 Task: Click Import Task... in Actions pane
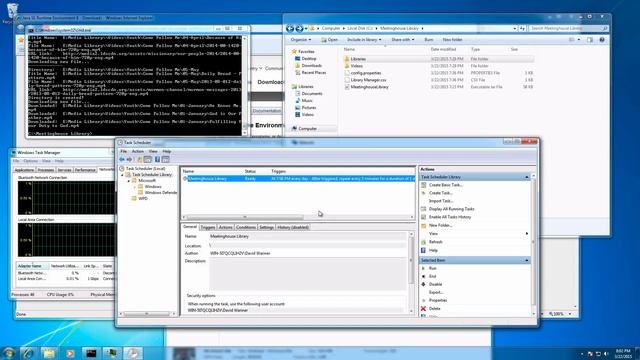click(441, 201)
